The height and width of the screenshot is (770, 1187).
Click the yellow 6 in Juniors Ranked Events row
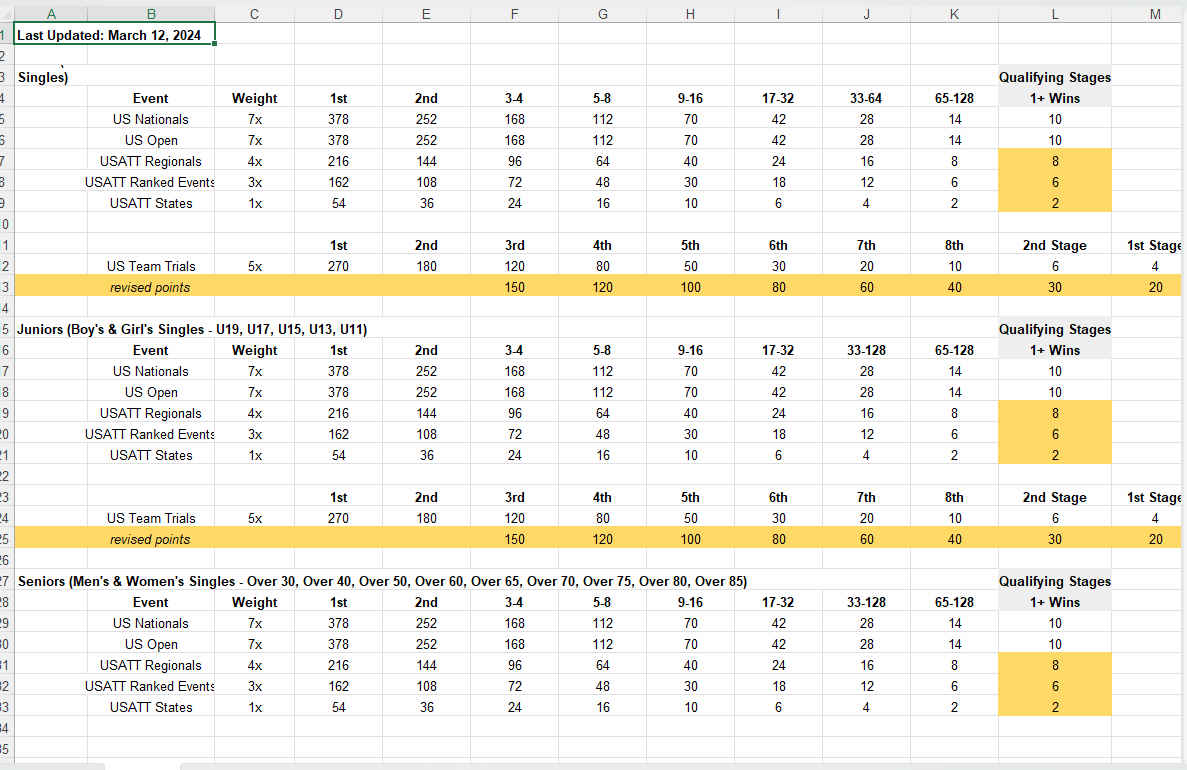[x=1055, y=435]
